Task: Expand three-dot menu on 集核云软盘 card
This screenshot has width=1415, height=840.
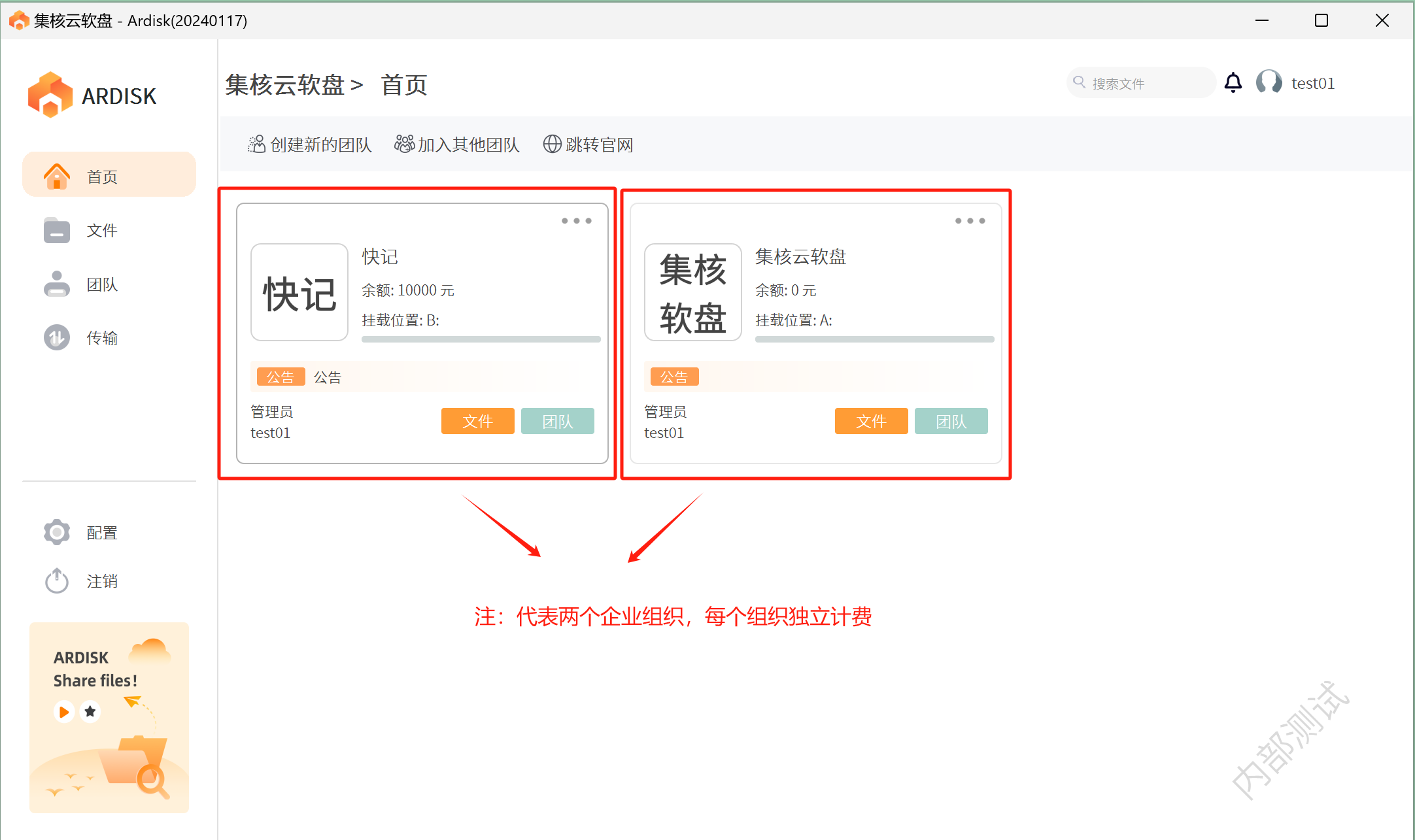Action: pyautogui.click(x=970, y=221)
